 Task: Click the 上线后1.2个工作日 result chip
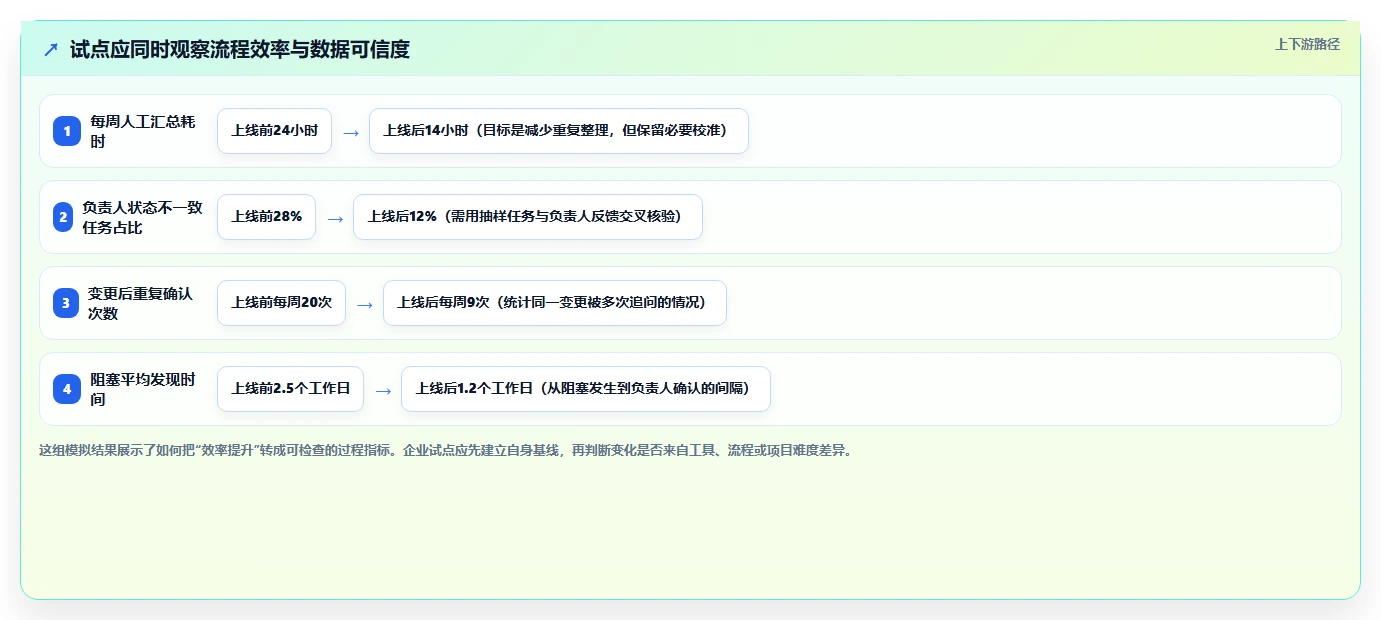pos(586,389)
